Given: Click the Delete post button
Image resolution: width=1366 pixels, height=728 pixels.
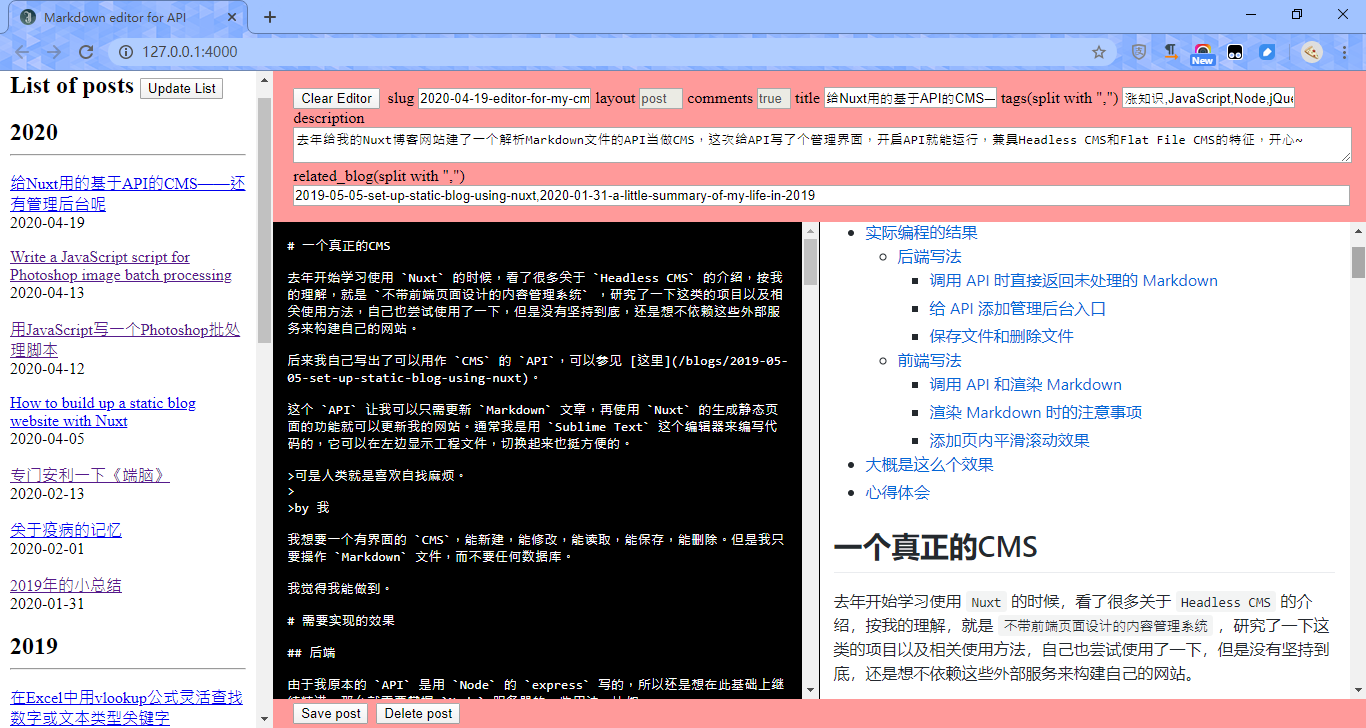Looking at the screenshot, I should click(x=418, y=713).
